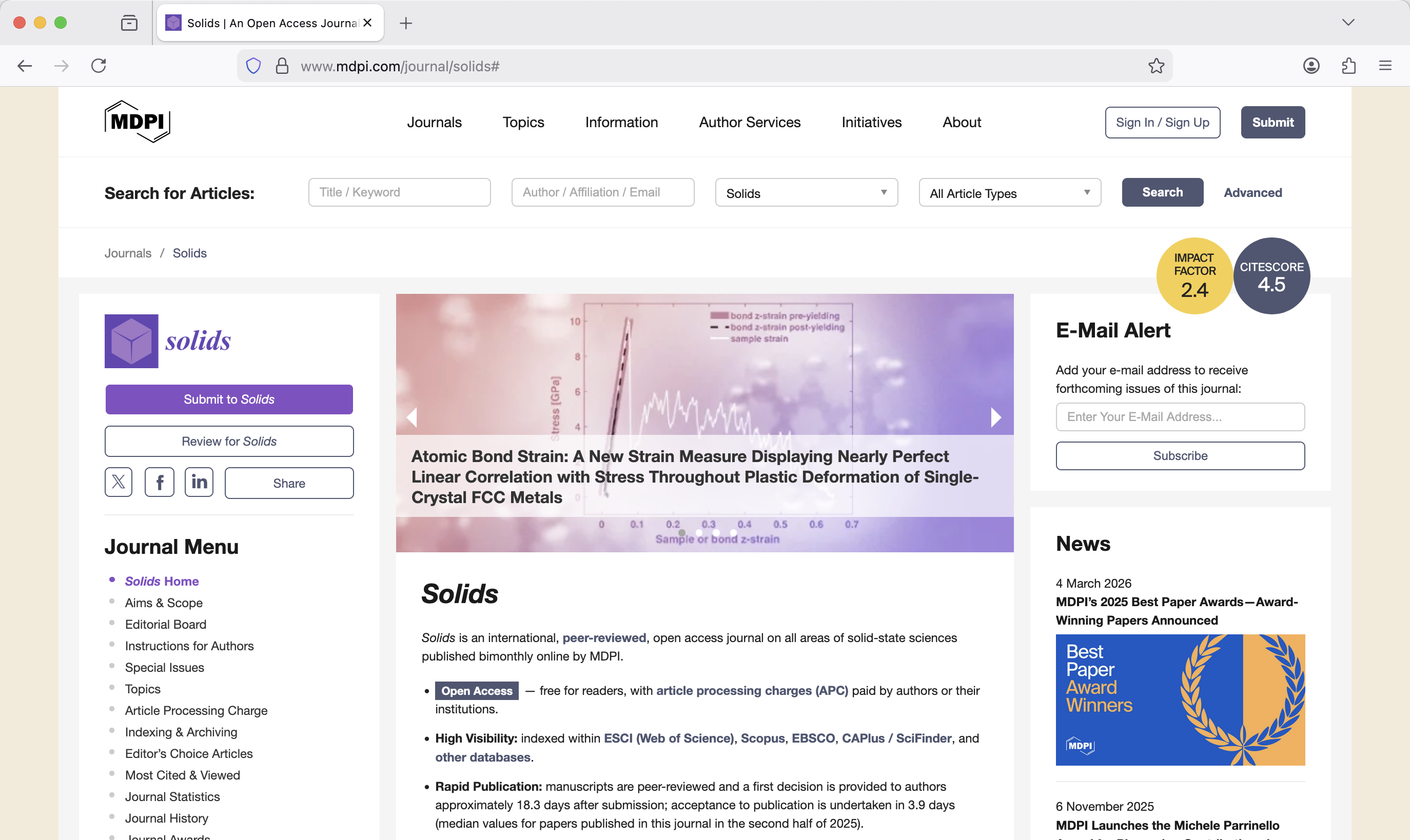Image resolution: width=1410 pixels, height=840 pixels.
Task: Reload the page with refresh icon
Action: tap(99, 66)
